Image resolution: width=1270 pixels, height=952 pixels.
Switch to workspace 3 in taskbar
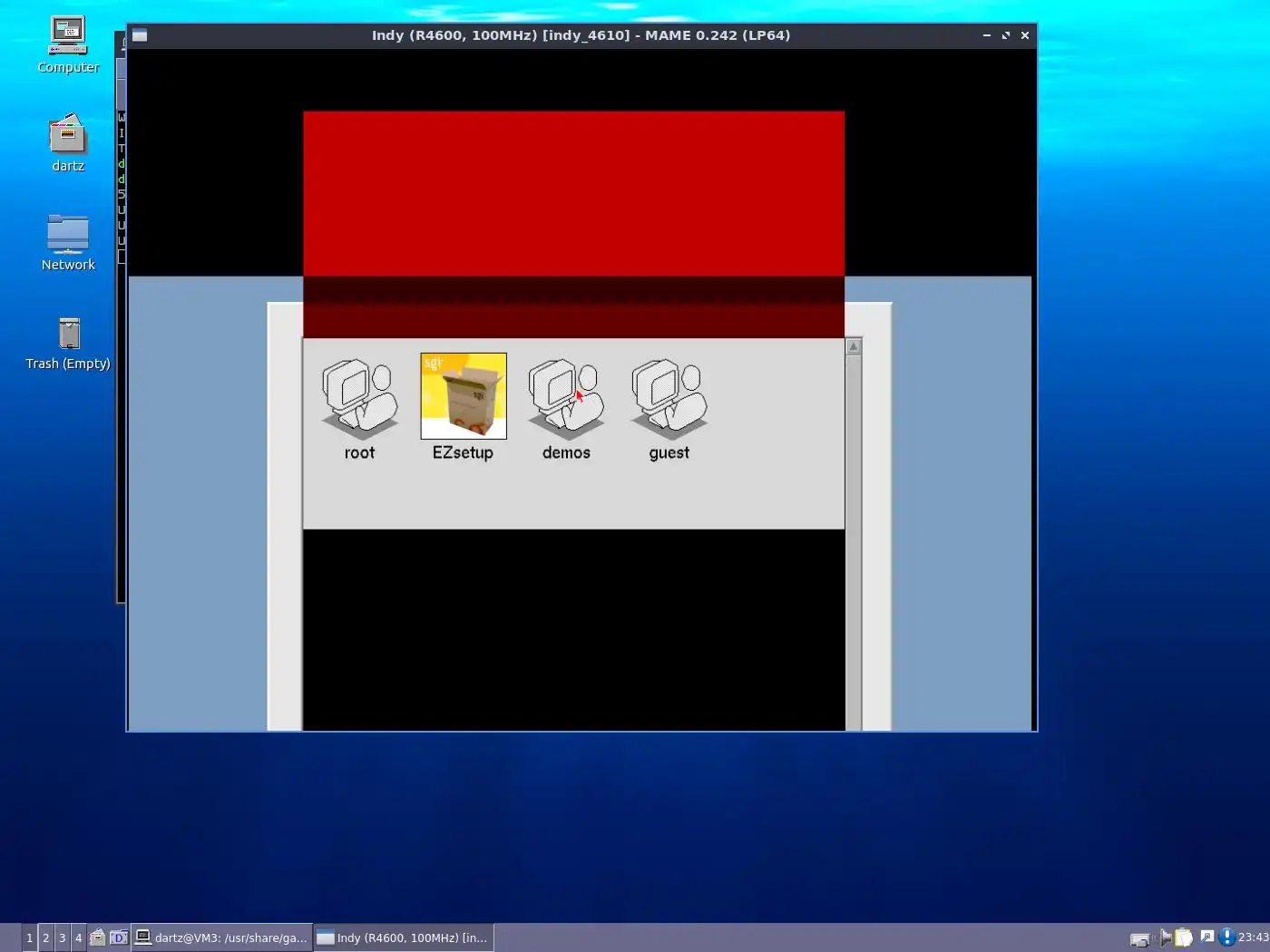coord(62,937)
